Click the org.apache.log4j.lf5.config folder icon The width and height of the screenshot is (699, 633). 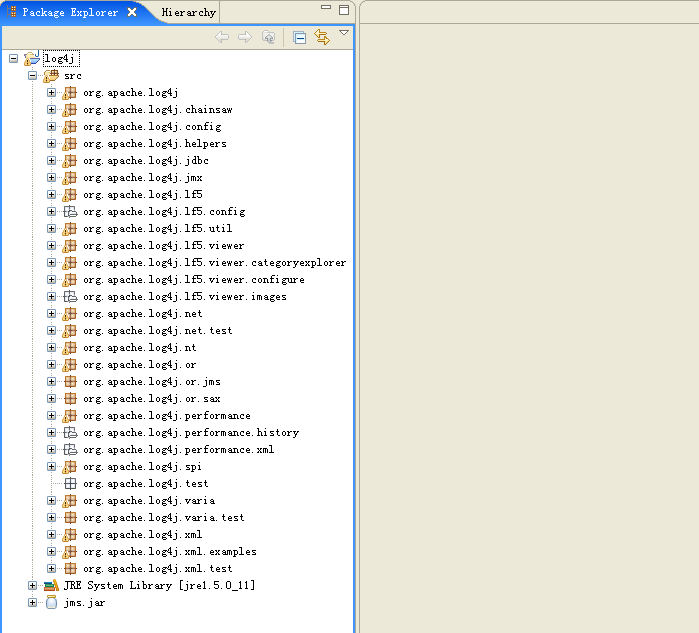pos(70,212)
